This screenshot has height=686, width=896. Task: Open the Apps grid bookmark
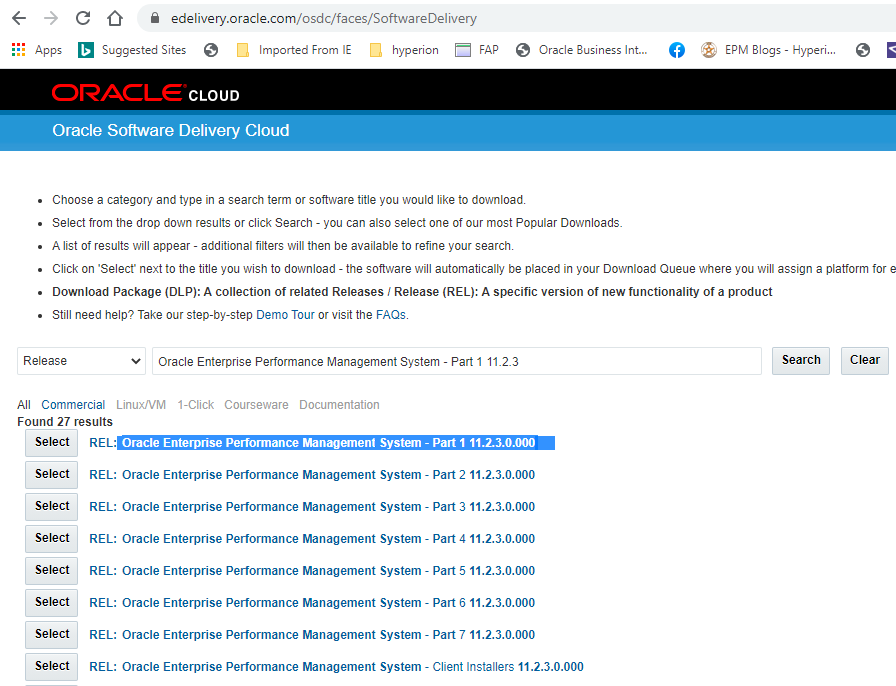(37, 50)
